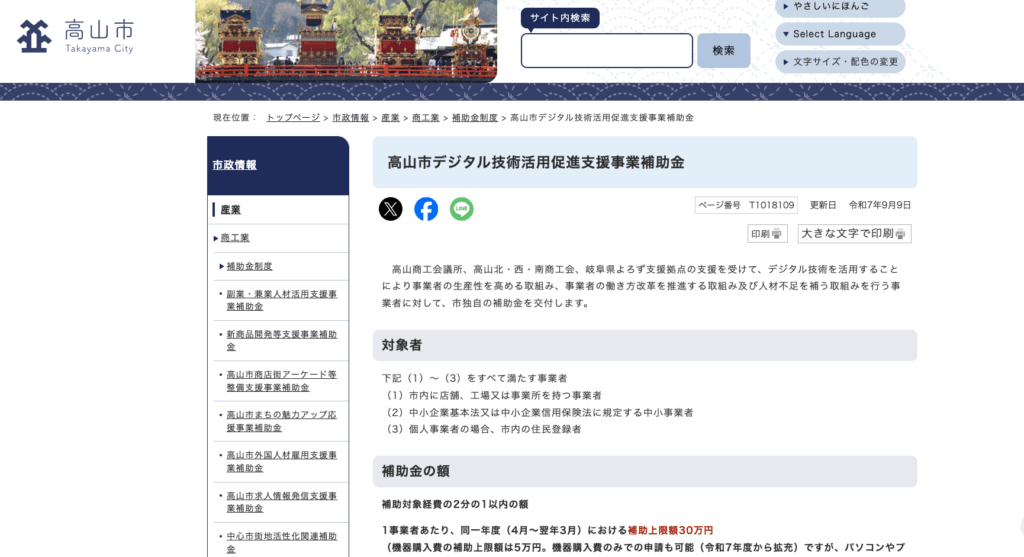
Task: Click the 印刷 print button
Action: pos(768,234)
